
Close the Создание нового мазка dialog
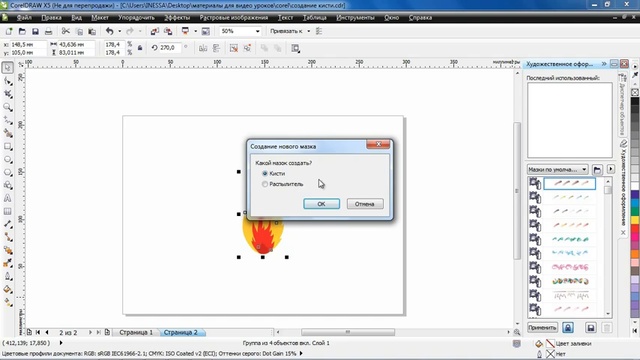[378, 144]
